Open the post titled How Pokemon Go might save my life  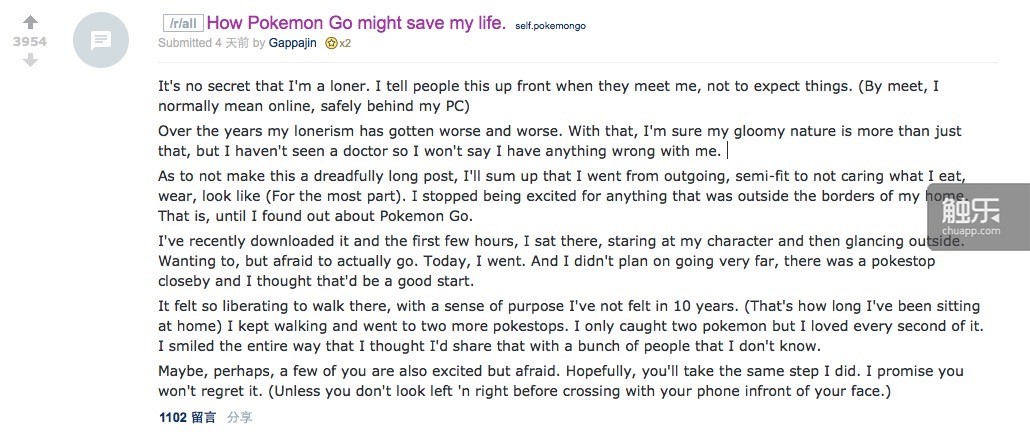[x=356, y=24]
